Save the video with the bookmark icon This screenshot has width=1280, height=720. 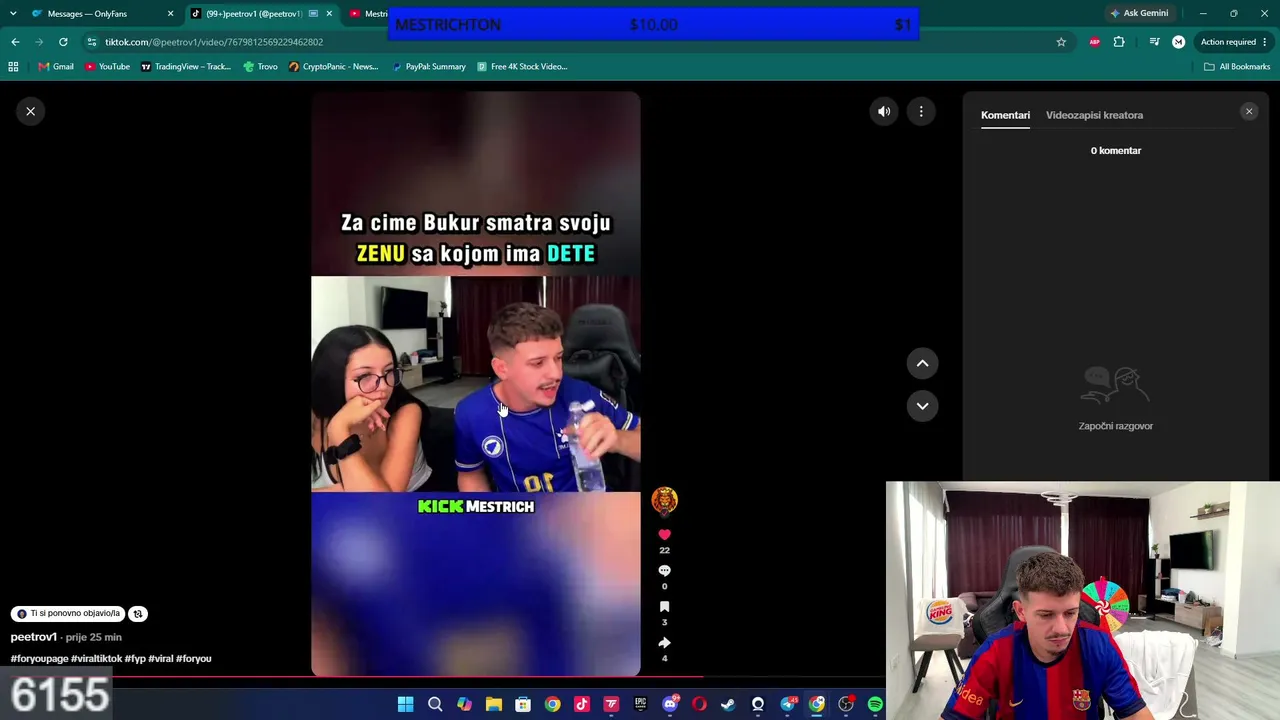664,607
